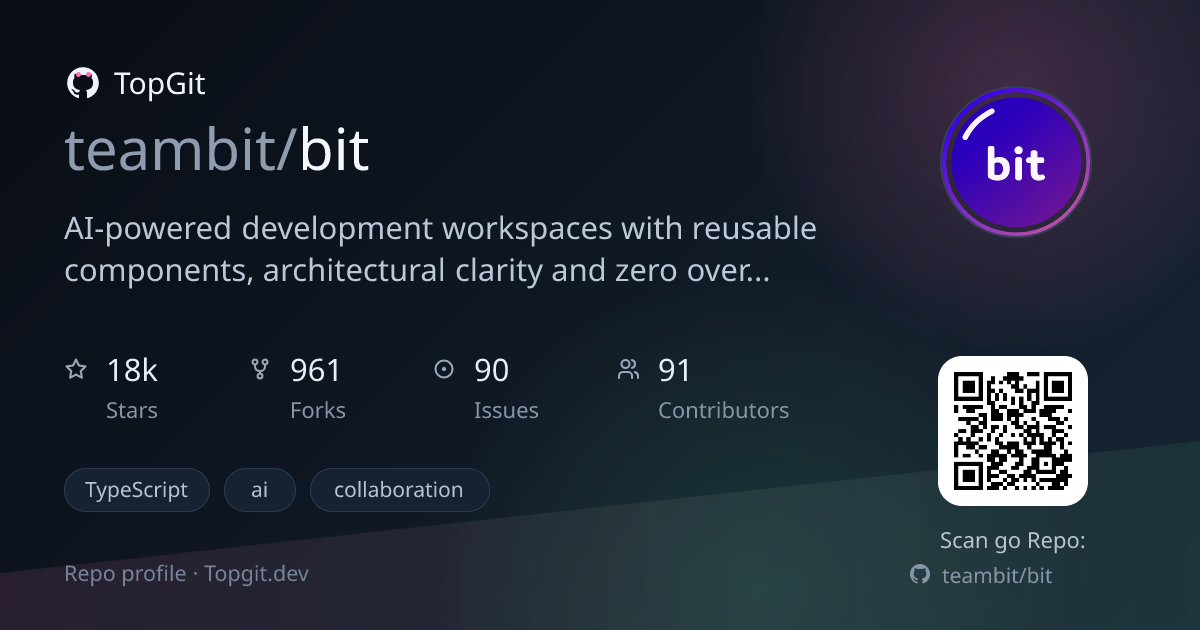Click the TopGit octocat logo icon

[82, 83]
